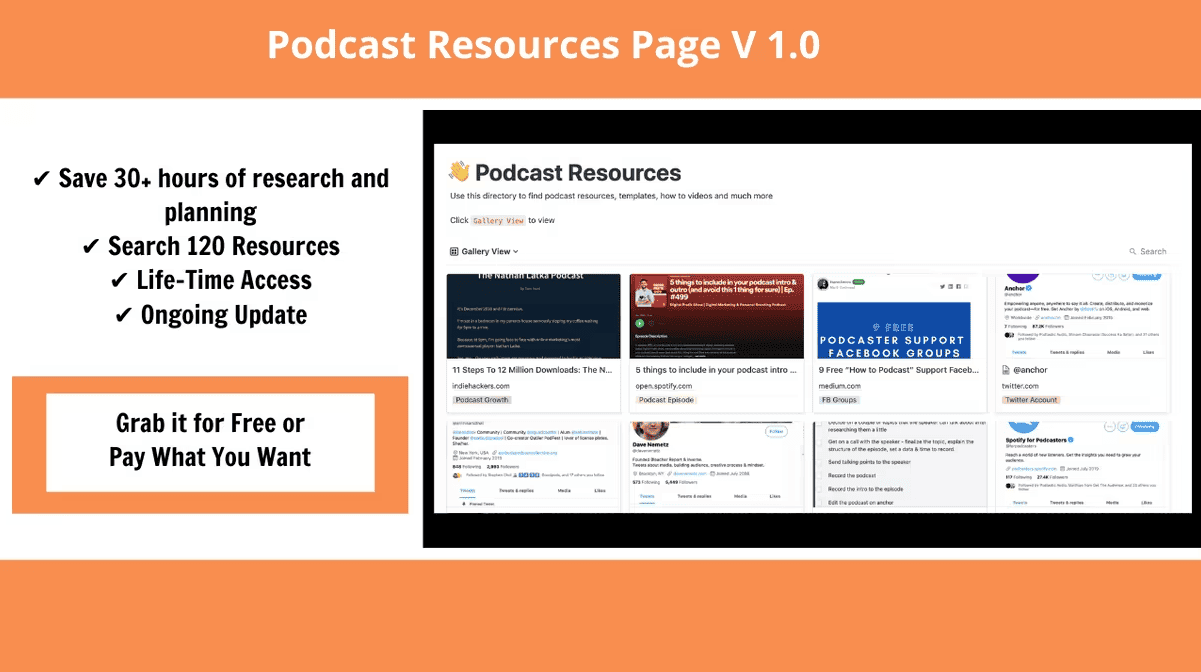Click the Facebook share icon on Facebook Groups card
The height and width of the screenshot is (672, 1201).
point(958,286)
